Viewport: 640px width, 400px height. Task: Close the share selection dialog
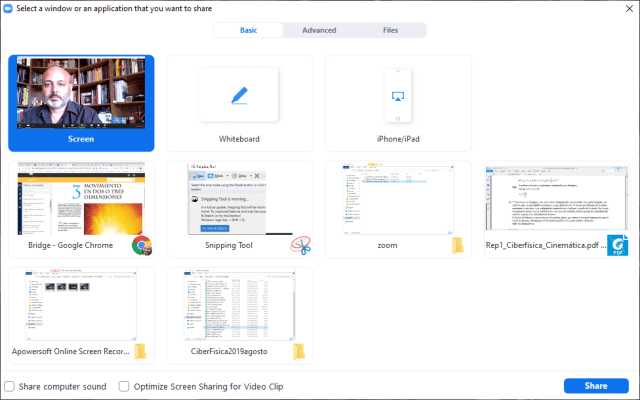(628, 8)
